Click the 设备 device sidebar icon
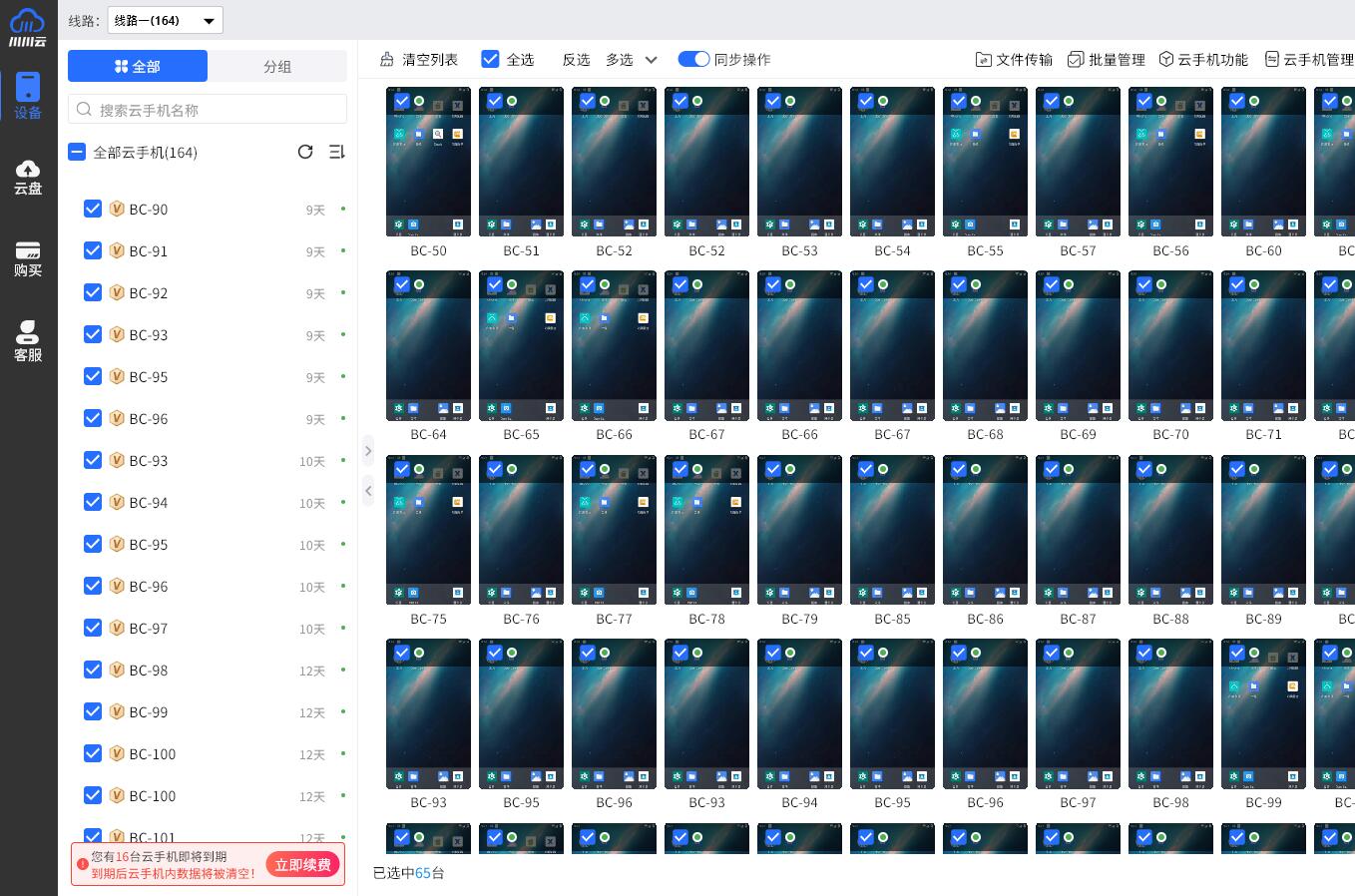1355x896 pixels. (x=28, y=97)
